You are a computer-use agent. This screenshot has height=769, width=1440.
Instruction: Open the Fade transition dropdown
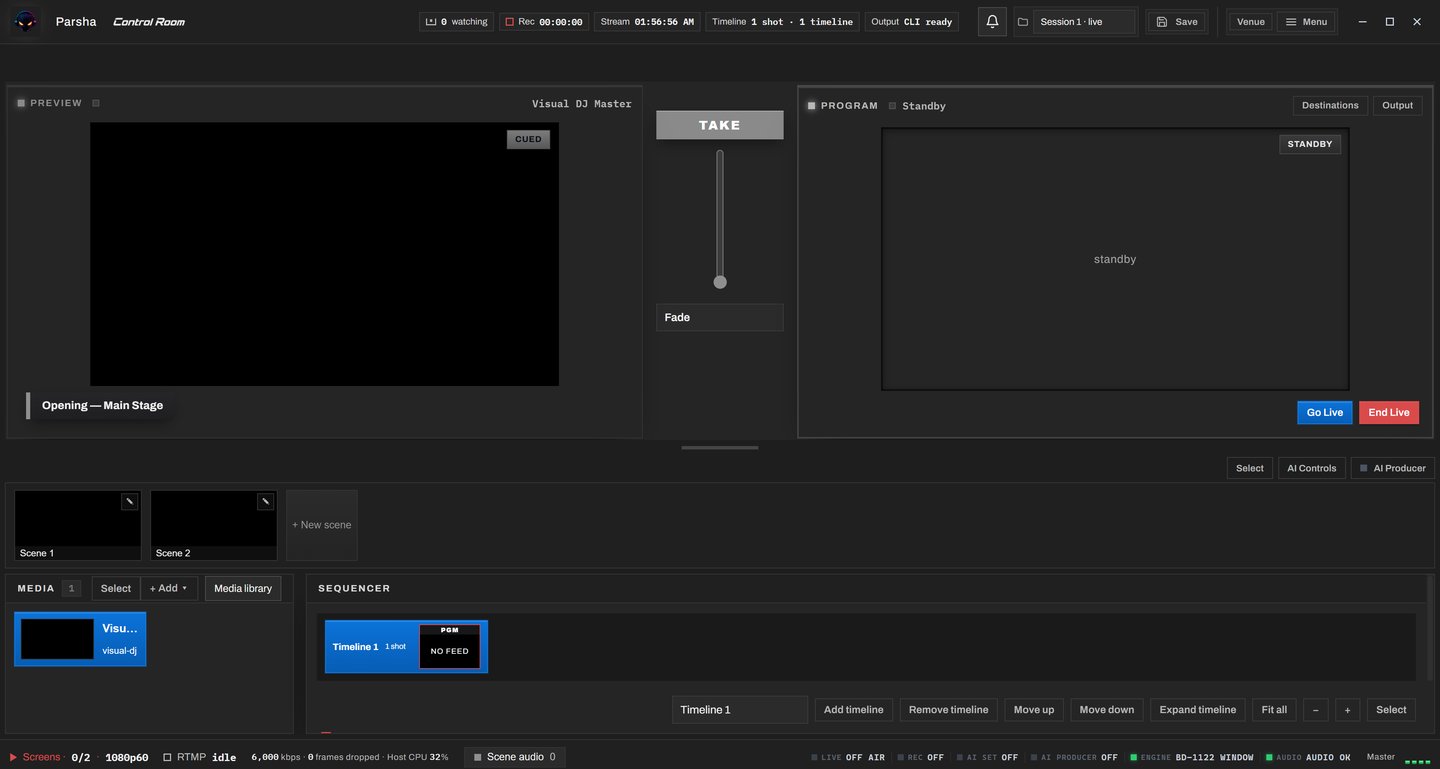click(x=719, y=317)
